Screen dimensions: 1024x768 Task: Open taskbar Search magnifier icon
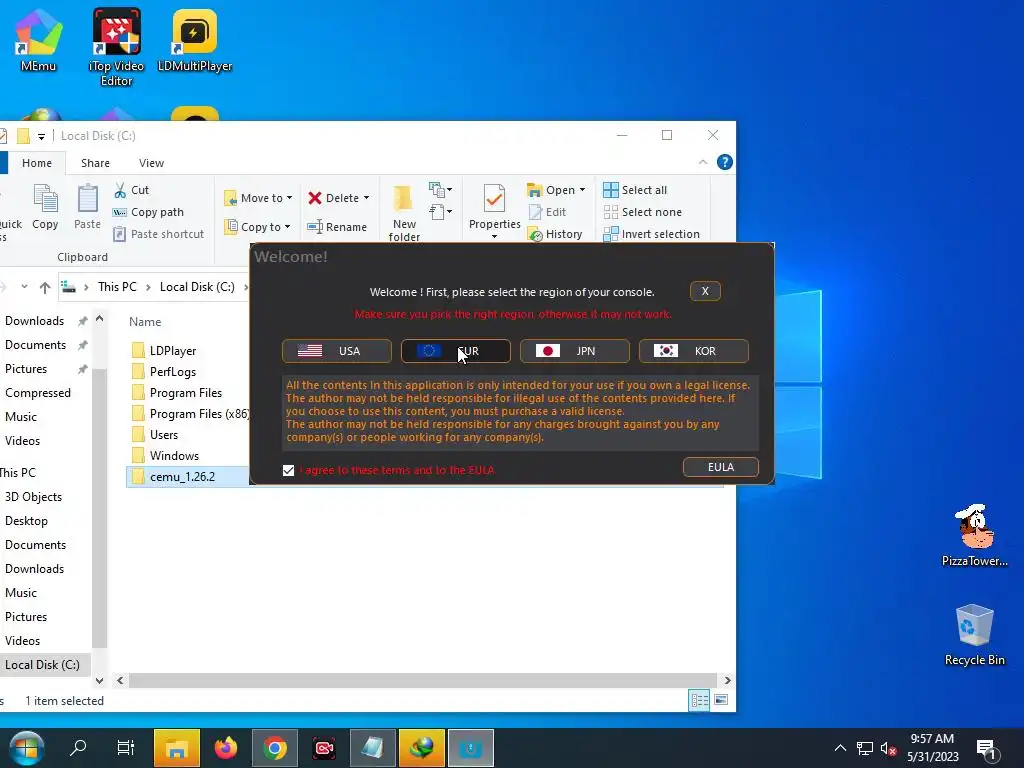pos(78,748)
